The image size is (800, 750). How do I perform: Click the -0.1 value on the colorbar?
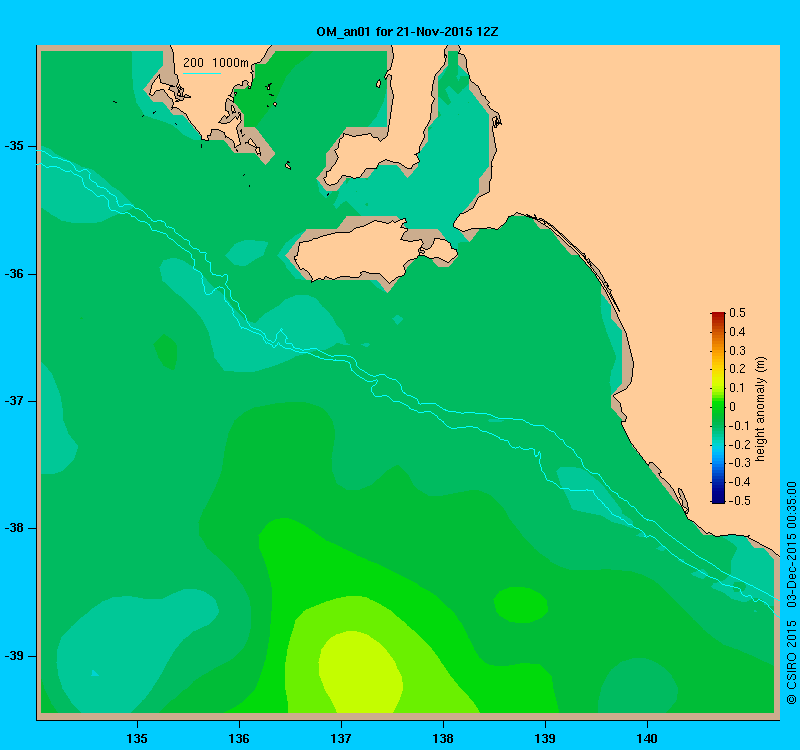click(739, 426)
